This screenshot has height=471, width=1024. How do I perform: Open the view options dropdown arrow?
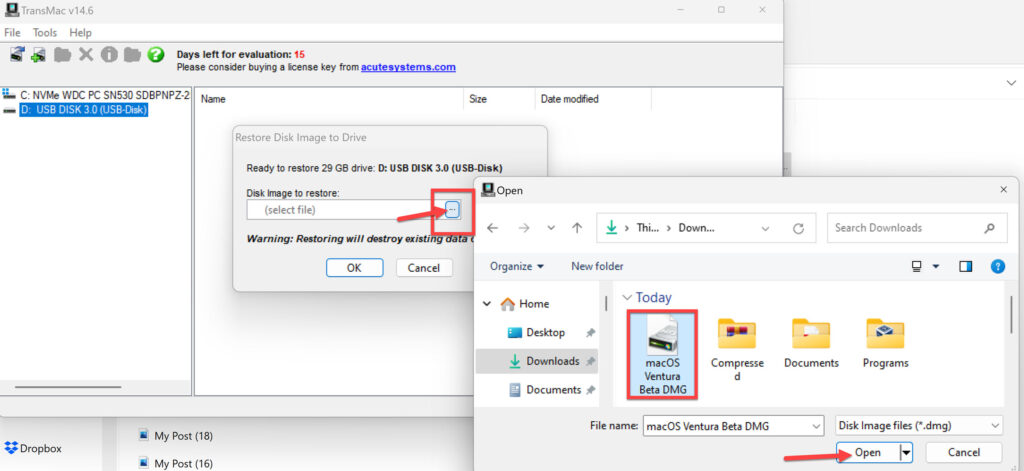coord(936,267)
